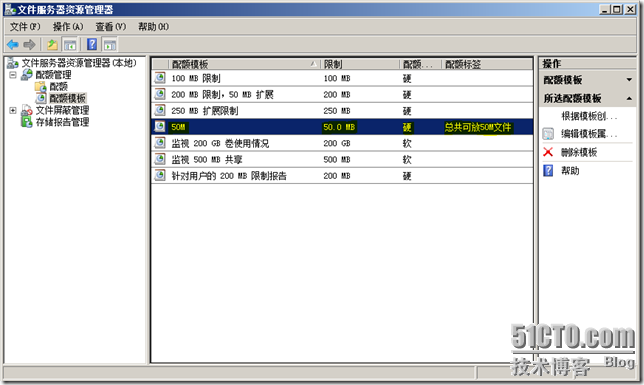Toggle the console tree pane toolbar icon
The height and width of the screenshot is (385, 644).
click(70, 45)
